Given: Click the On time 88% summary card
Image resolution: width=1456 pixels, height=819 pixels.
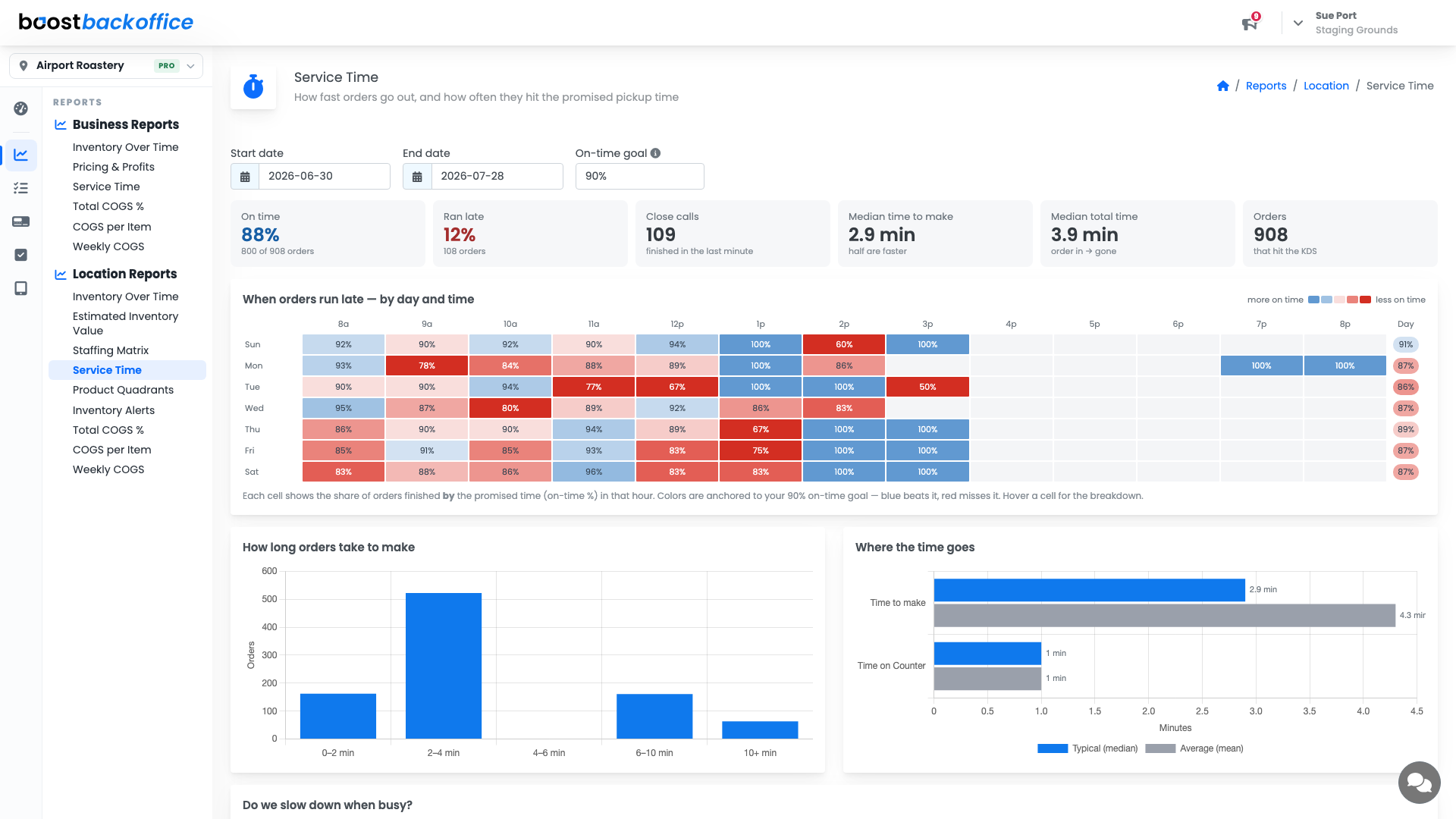Looking at the screenshot, I should pyautogui.click(x=328, y=234).
